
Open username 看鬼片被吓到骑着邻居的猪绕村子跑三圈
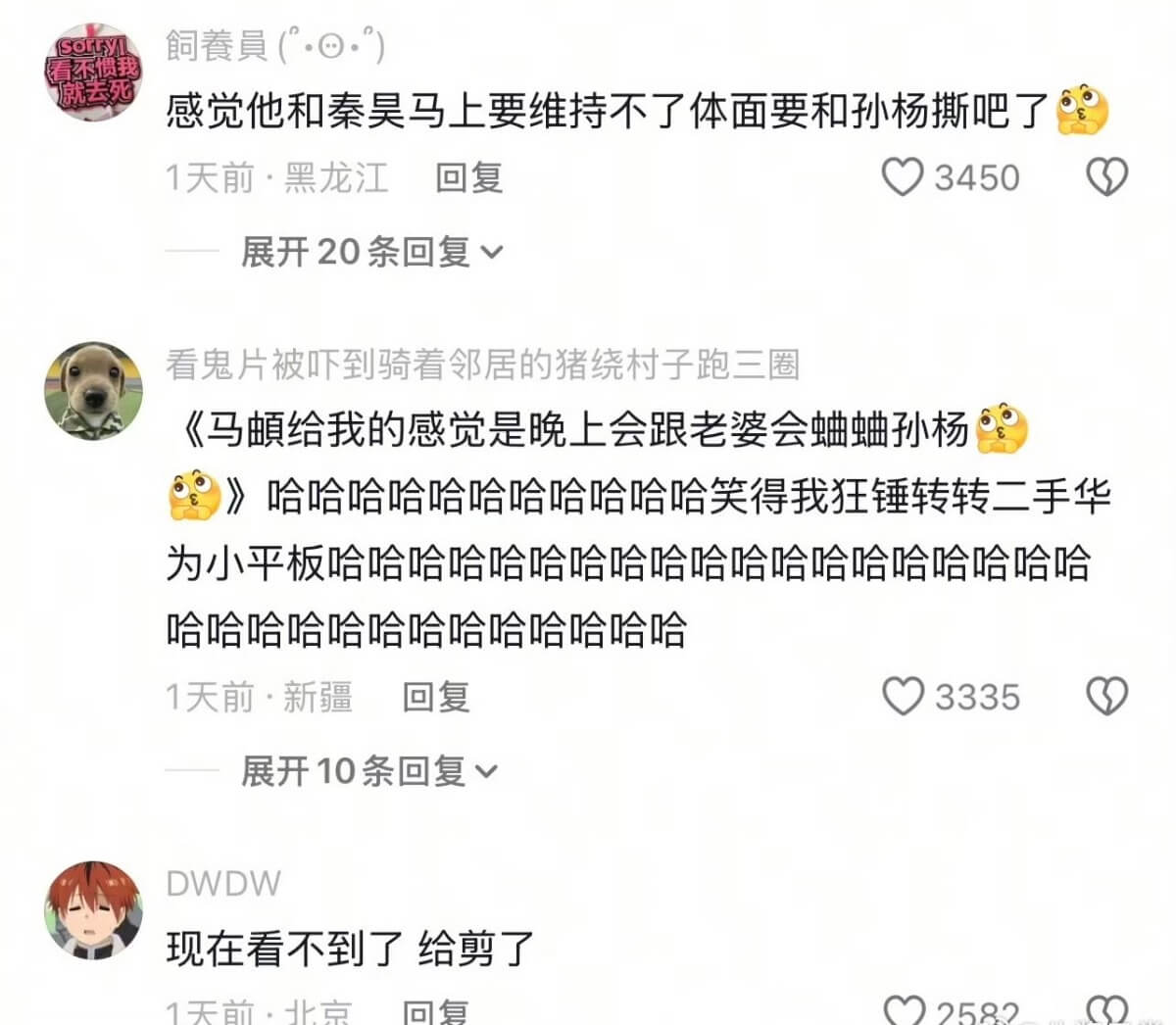(482, 365)
